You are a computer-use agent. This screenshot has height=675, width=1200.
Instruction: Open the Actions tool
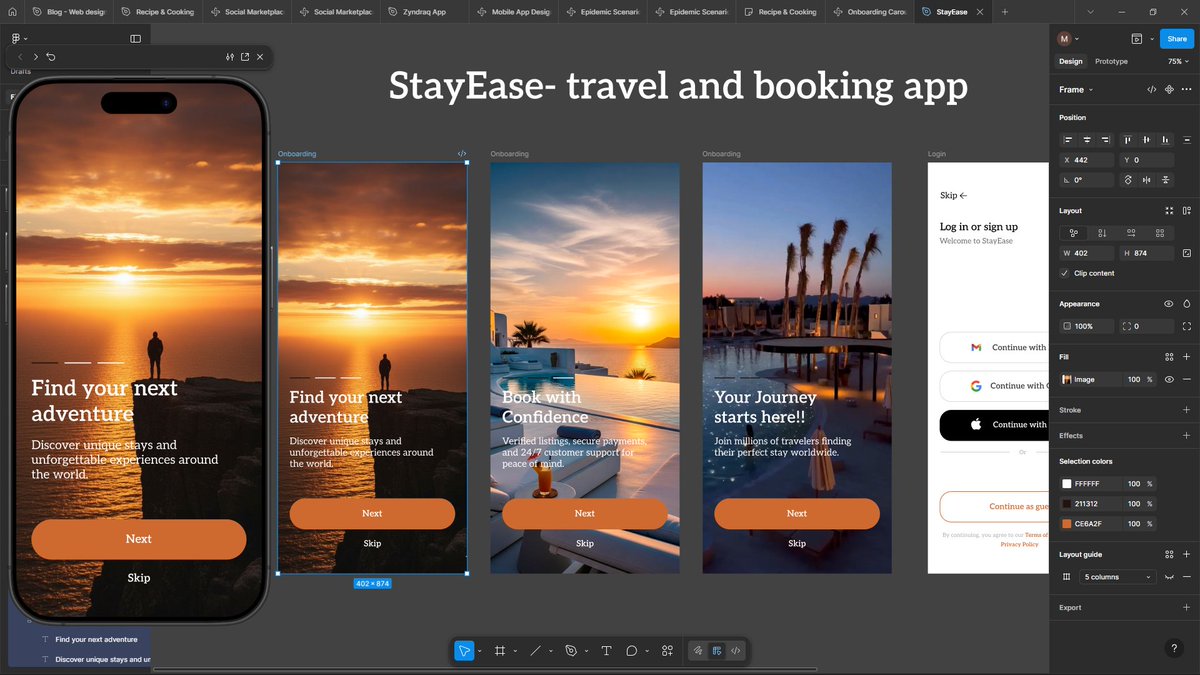click(667, 650)
